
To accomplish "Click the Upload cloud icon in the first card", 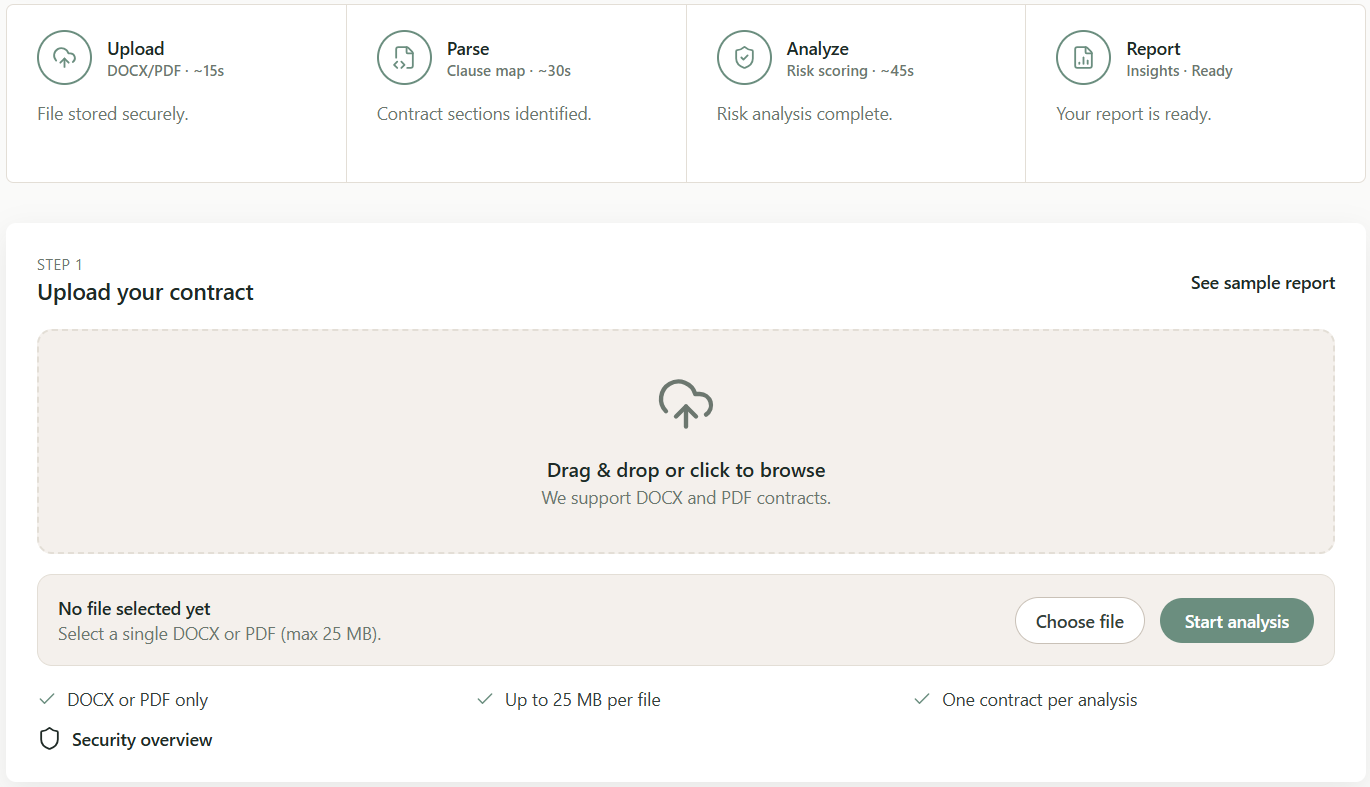I will point(64,57).
